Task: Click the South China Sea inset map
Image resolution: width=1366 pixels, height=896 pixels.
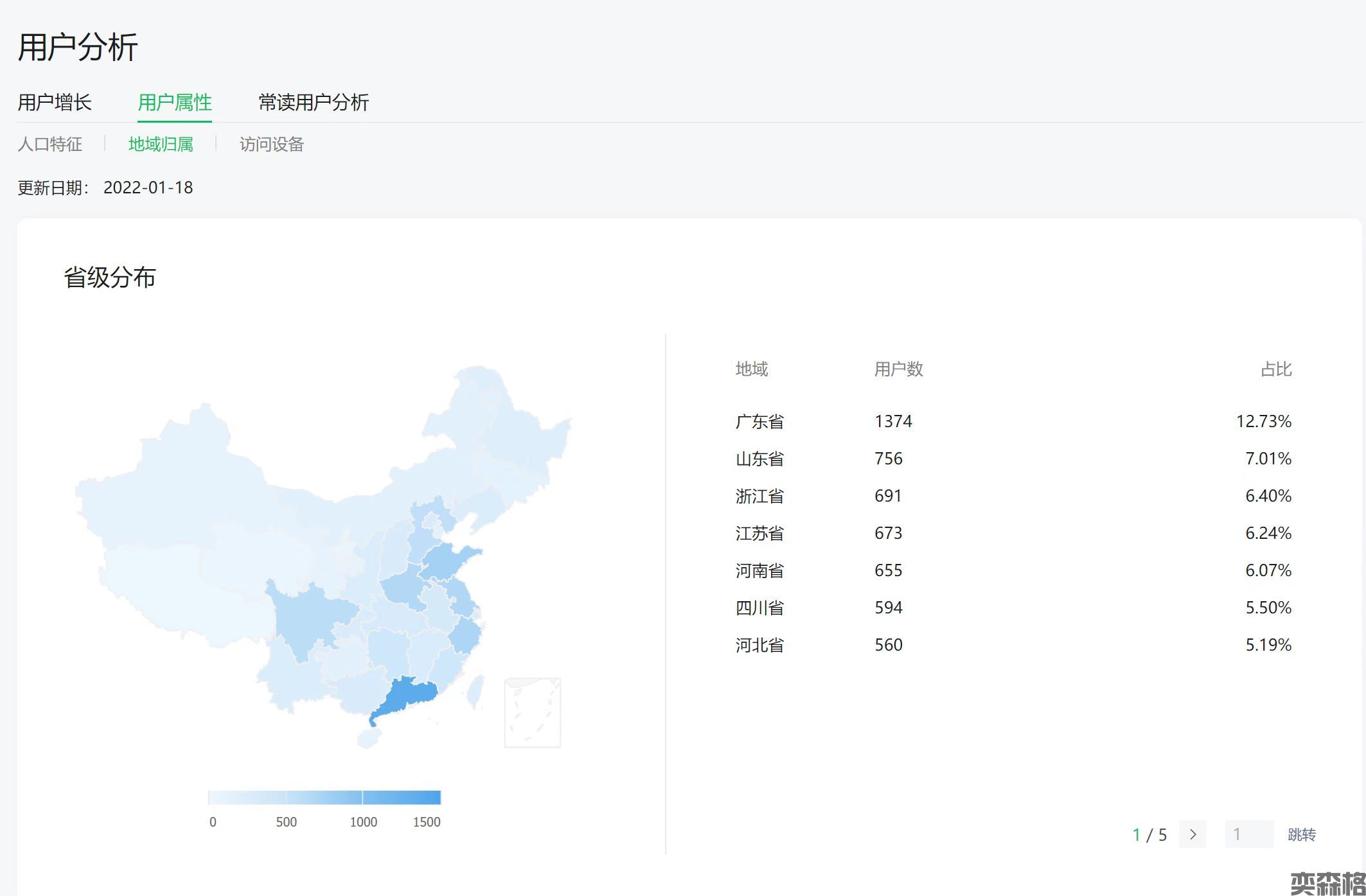Action: click(x=532, y=712)
